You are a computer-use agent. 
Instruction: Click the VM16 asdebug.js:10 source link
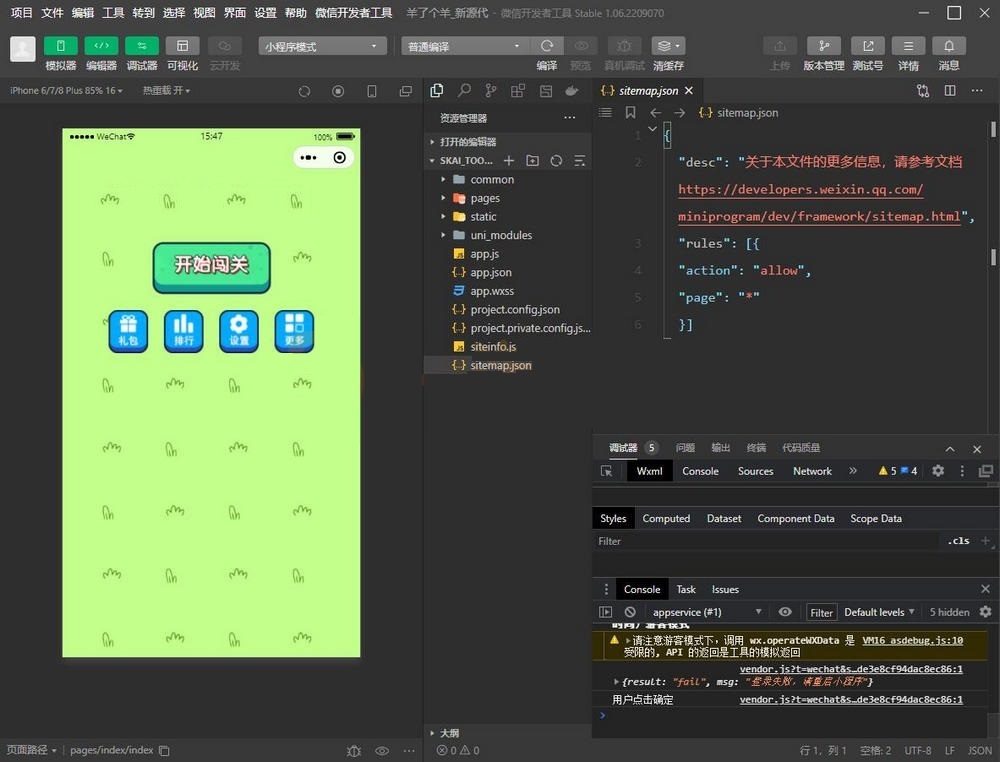coord(913,640)
